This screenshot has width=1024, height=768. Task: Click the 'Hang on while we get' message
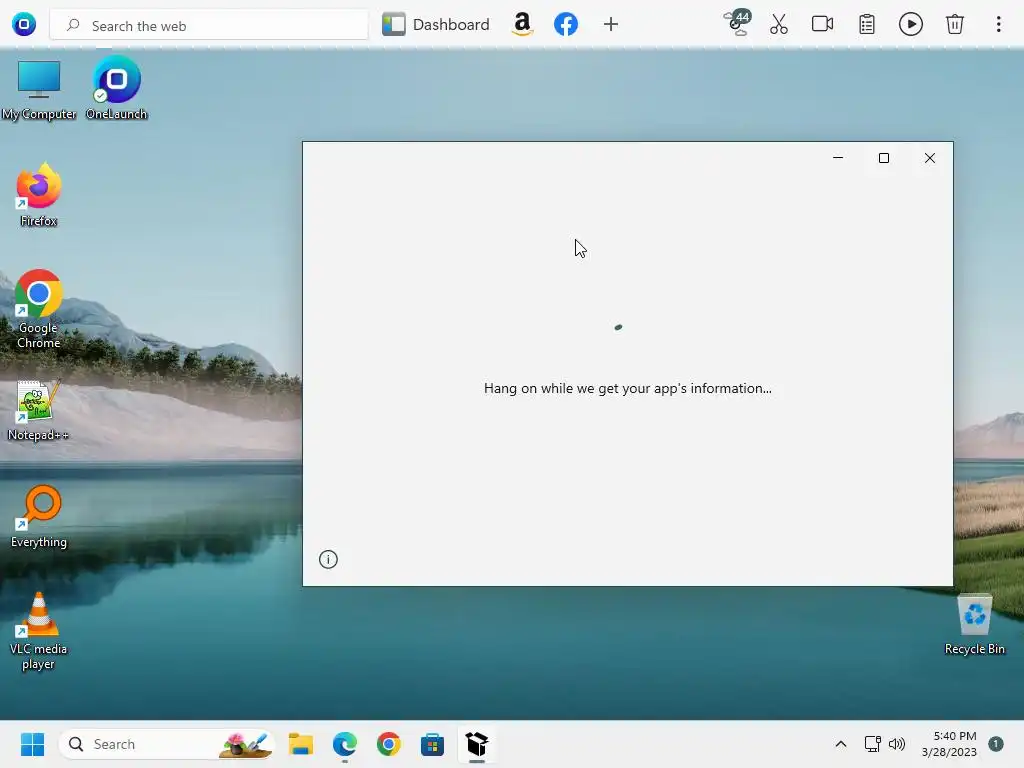[x=628, y=389]
